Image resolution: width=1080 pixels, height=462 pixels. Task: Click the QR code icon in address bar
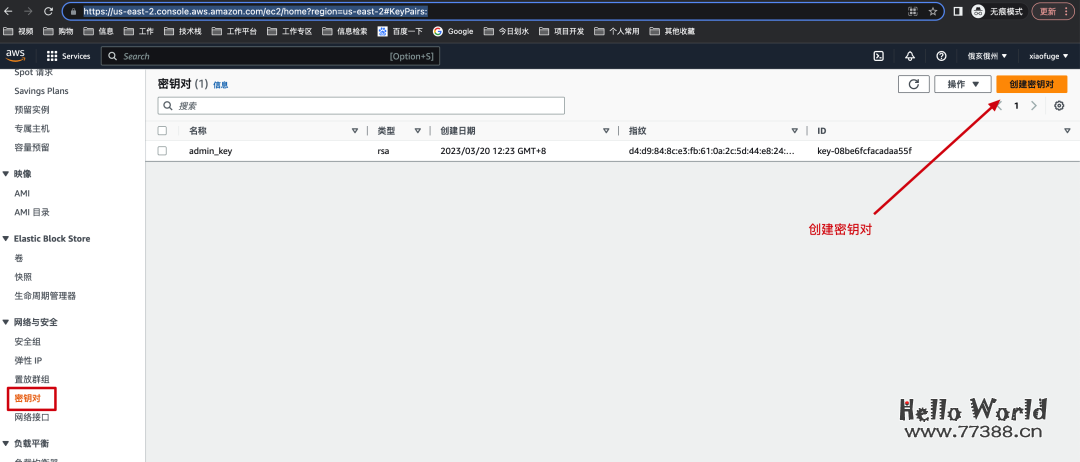click(x=913, y=11)
